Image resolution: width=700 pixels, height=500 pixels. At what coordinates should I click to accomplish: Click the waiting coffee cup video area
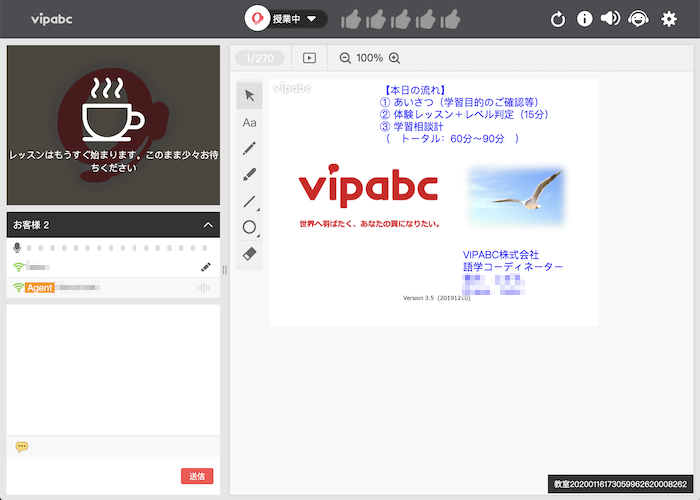click(113, 125)
